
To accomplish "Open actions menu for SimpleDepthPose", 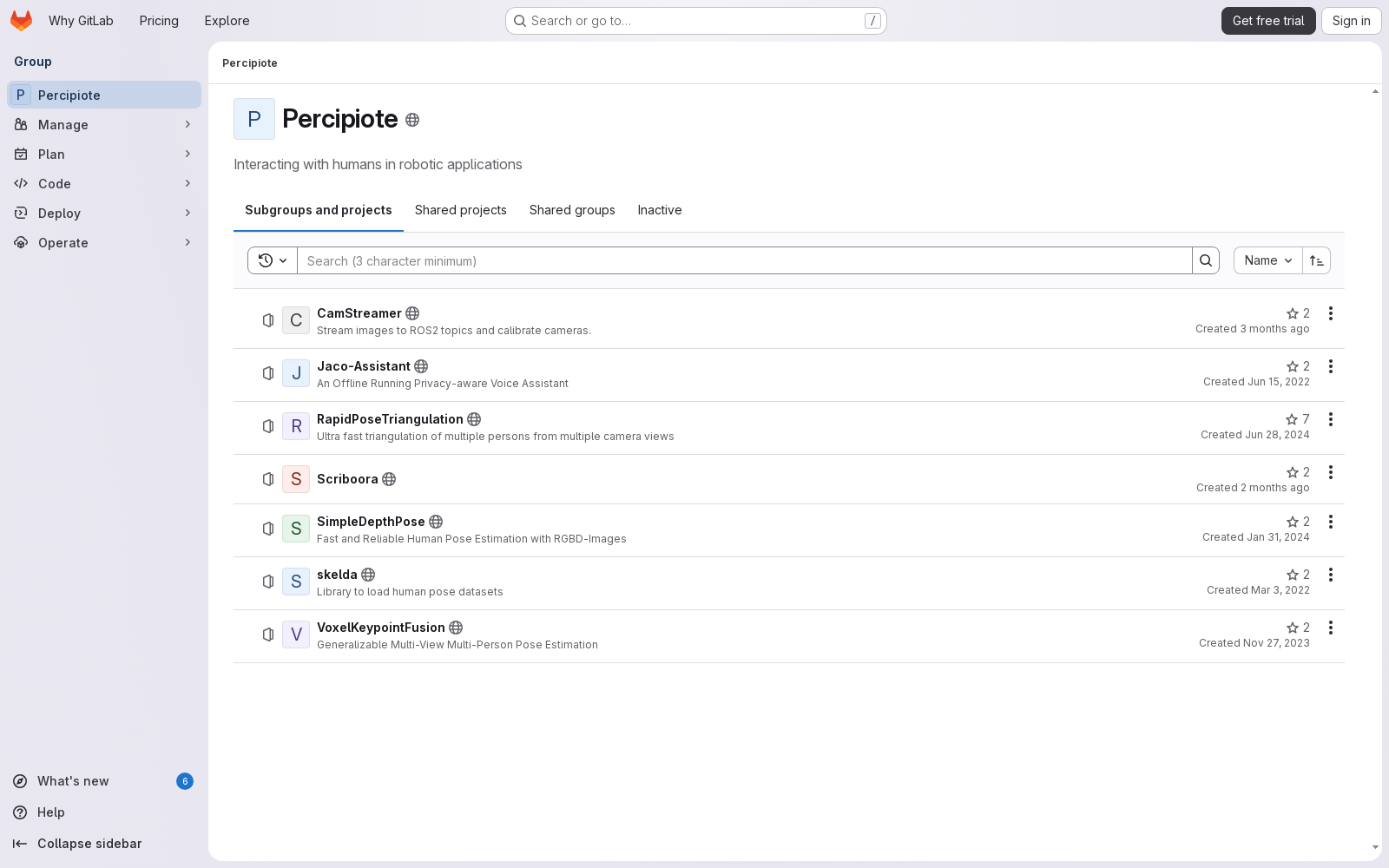I will pos(1331,522).
